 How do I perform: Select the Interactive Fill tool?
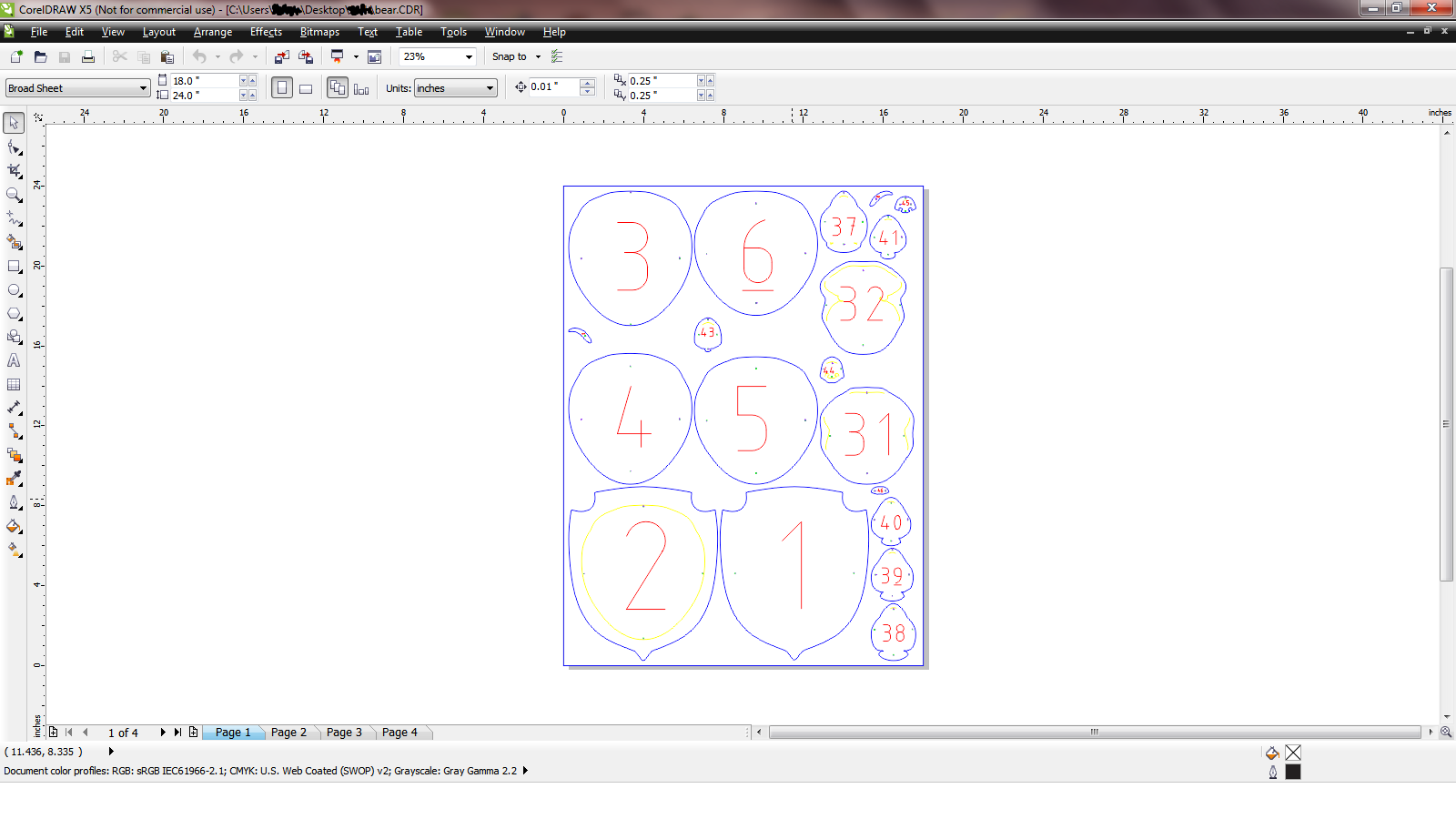(14, 550)
